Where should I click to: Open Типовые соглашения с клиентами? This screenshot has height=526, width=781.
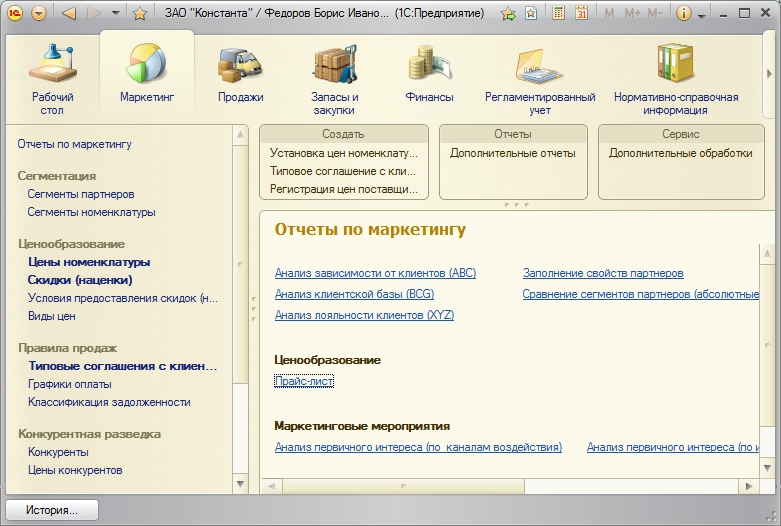click(x=123, y=366)
